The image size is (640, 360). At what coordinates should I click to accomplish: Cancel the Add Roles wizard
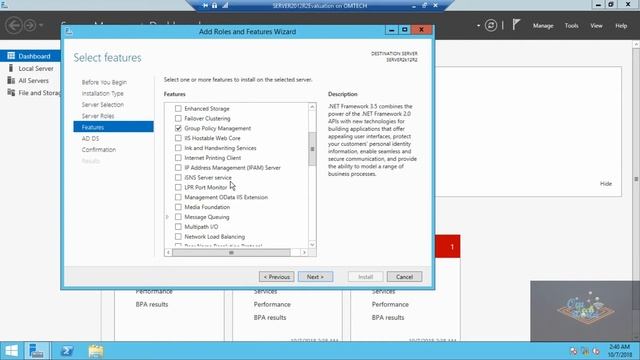click(x=404, y=277)
